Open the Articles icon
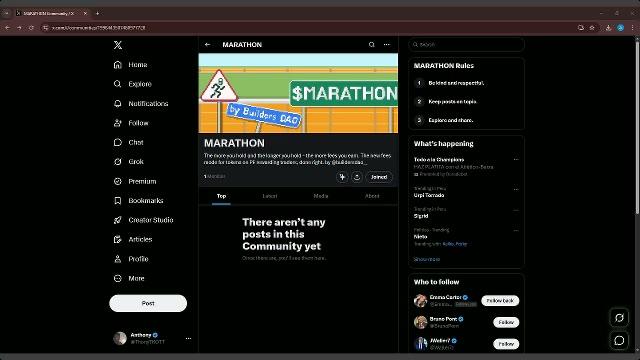 pyautogui.click(x=118, y=239)
